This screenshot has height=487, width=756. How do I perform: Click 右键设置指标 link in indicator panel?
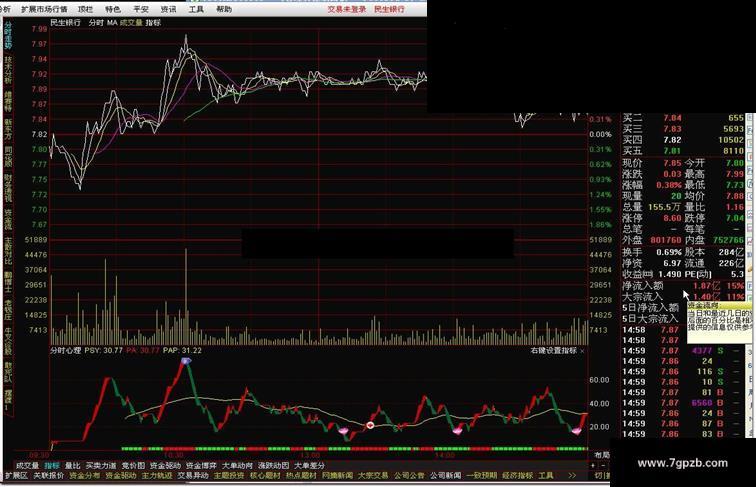coord(554,351)
